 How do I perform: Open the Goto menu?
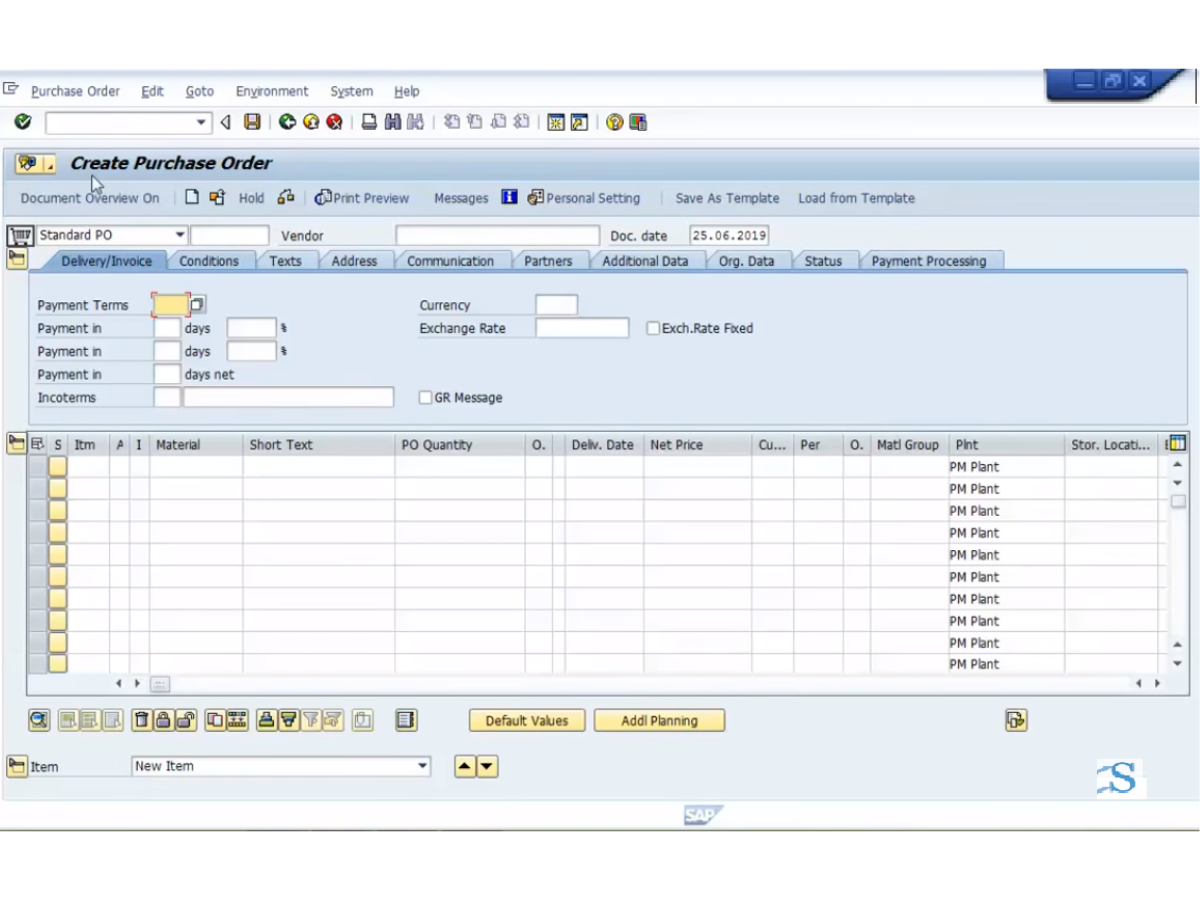[200, 91]
